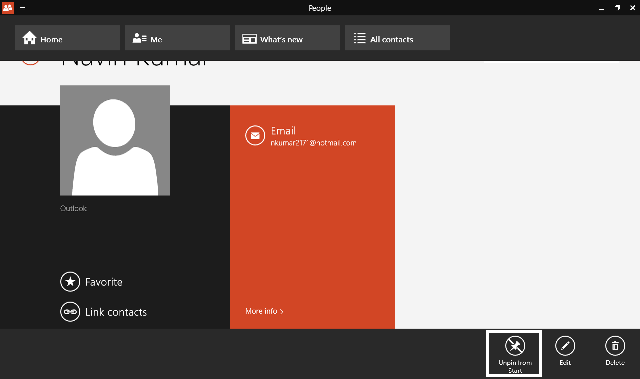Screen dimensions: 640x379
Task: Click the People app icon in title bar
Action: (8, 7)
